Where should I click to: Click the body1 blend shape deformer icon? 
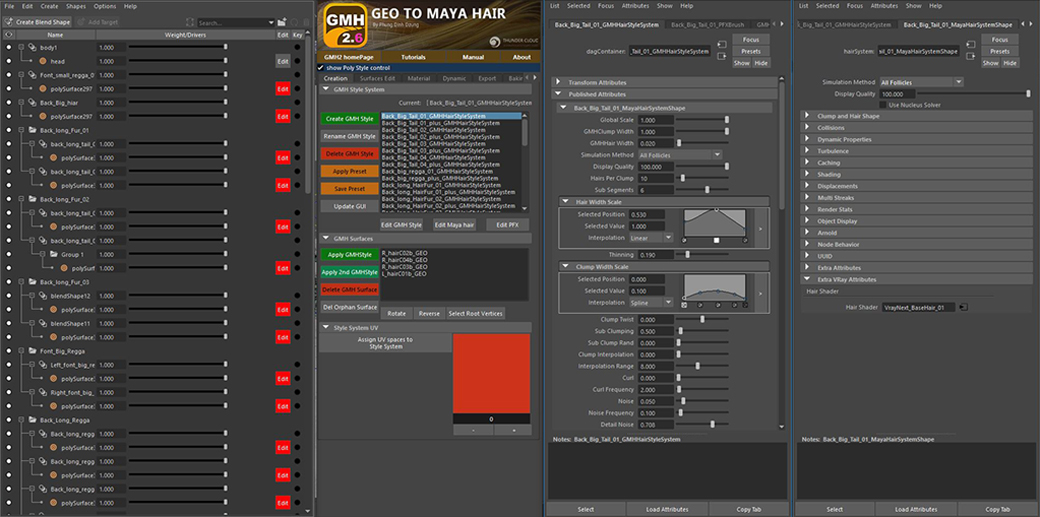[x=32, y=47]
